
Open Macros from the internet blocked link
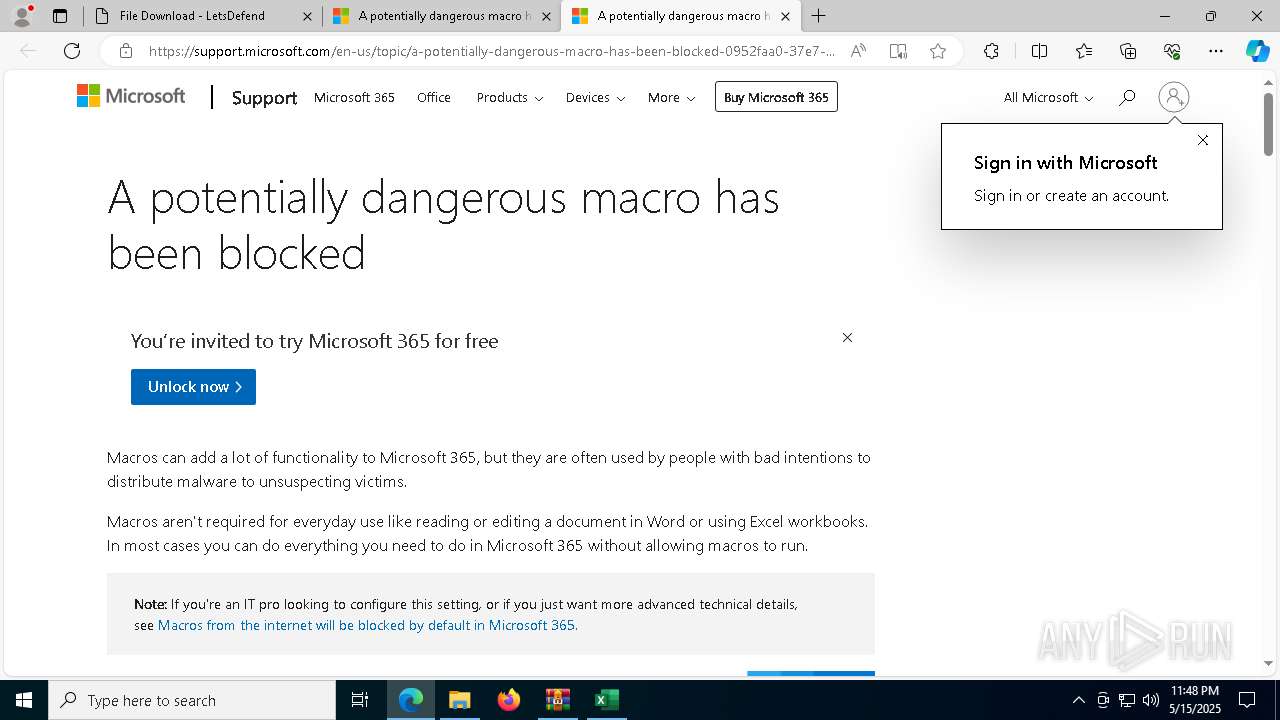tap(366, 625)
